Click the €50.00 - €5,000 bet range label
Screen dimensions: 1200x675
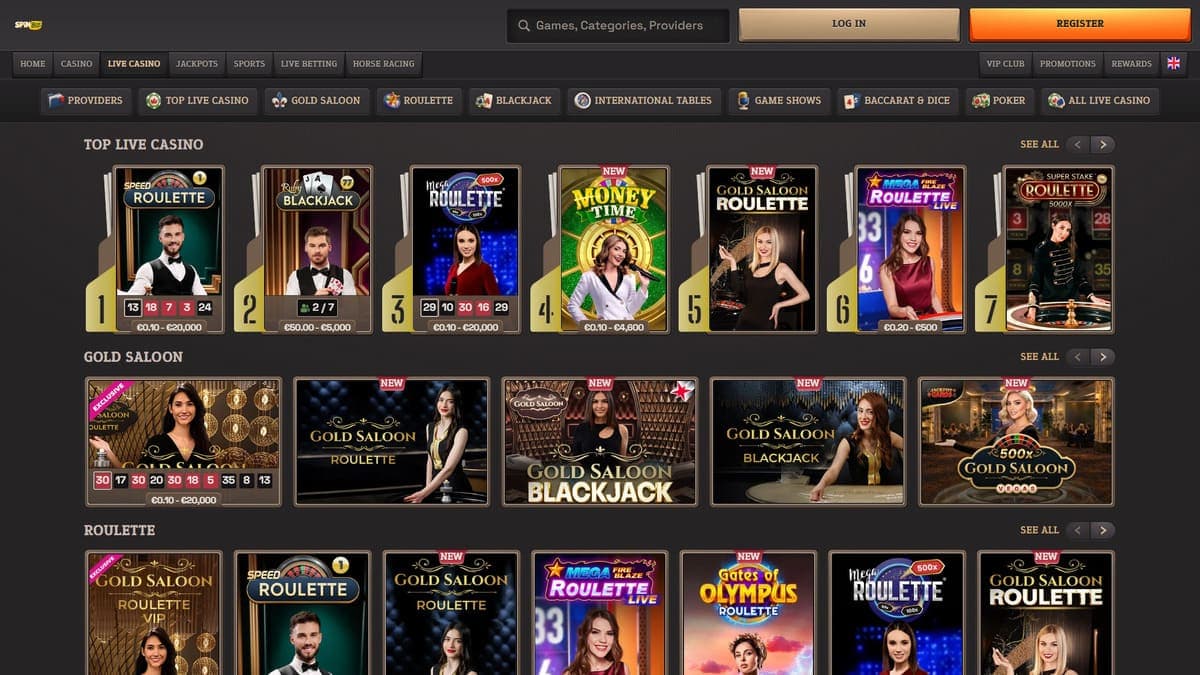317,327
